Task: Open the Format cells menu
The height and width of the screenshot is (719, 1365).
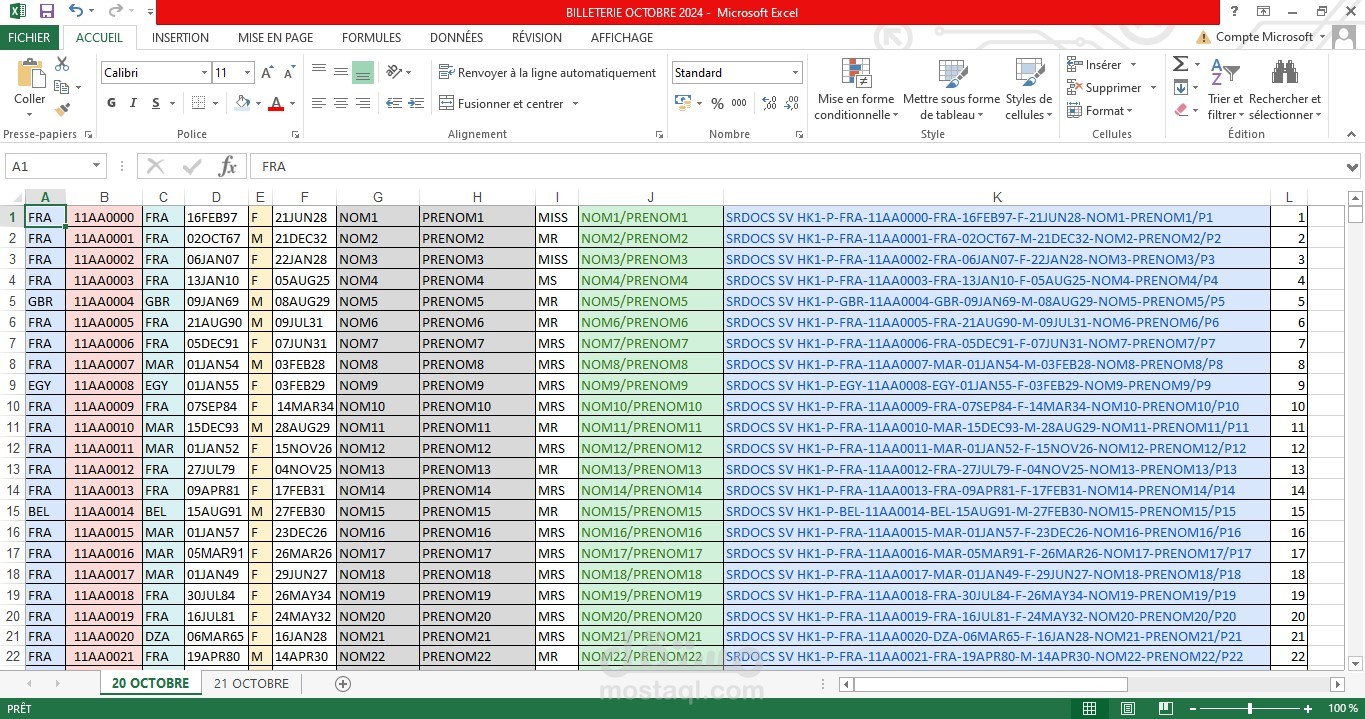Action: (x=1101, y=110)
